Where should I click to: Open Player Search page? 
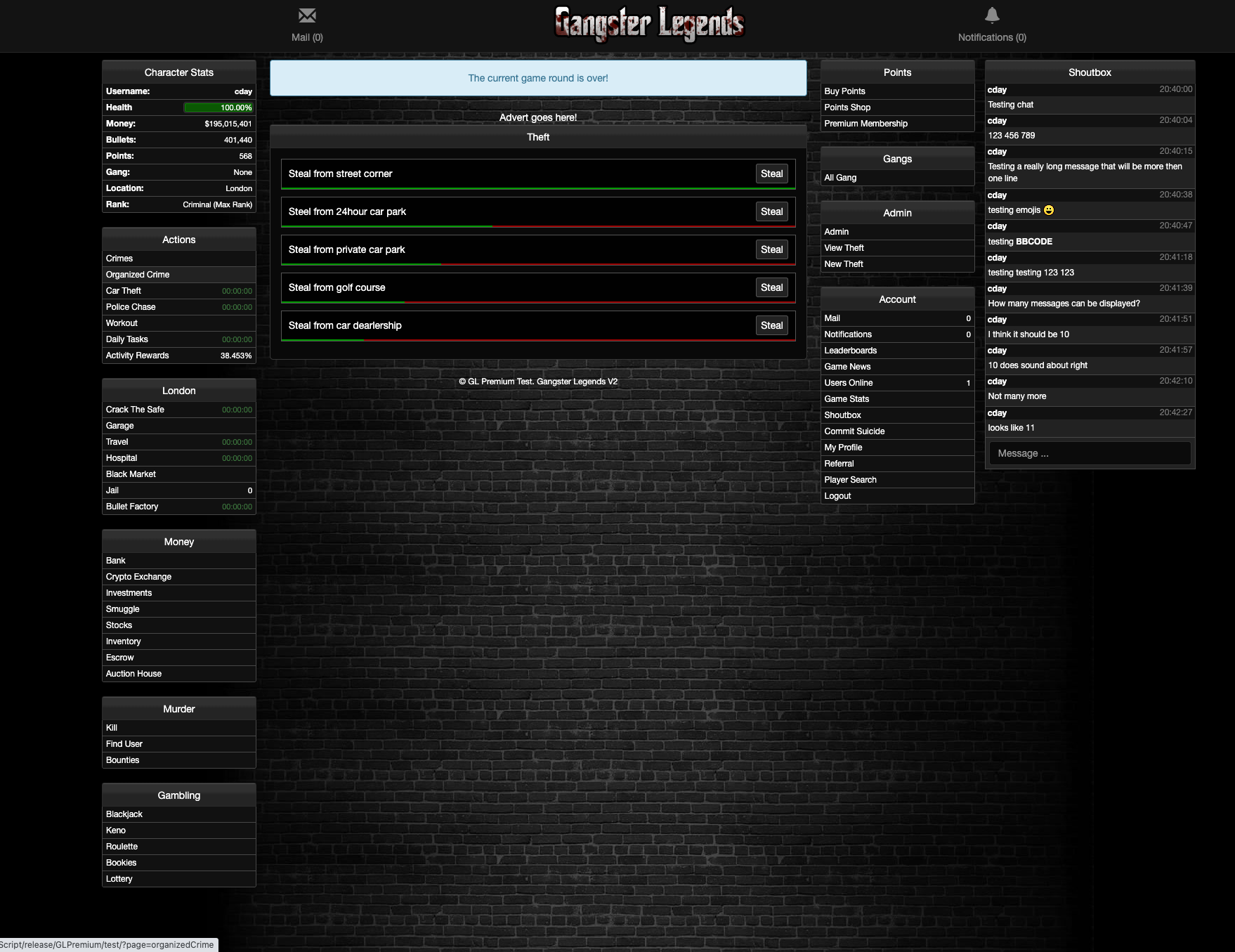(x=850, y=480)
